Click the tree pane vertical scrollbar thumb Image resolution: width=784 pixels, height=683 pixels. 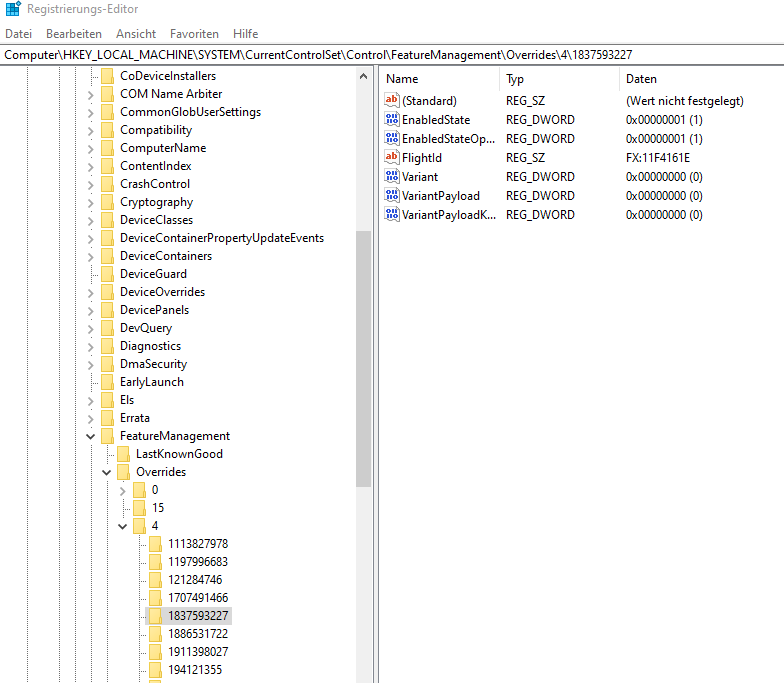[364, 358]
